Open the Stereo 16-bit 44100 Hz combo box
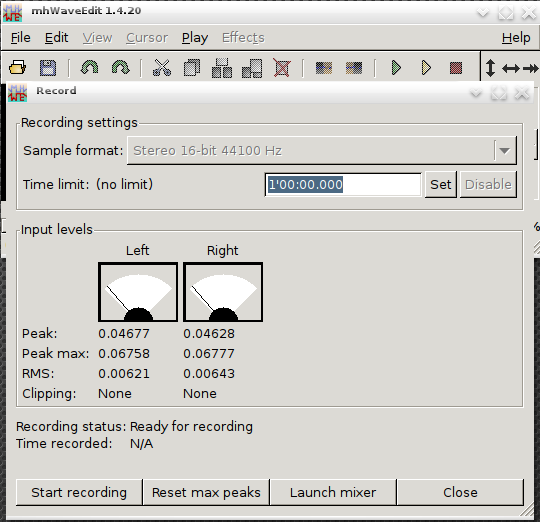The image size is (540, 522). (x=322, y=150)
